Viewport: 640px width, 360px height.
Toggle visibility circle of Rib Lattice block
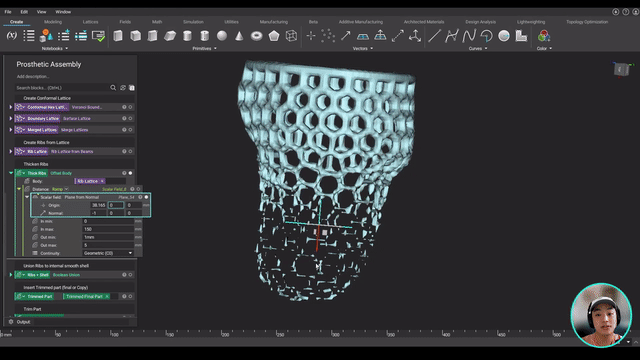(131, 151)
